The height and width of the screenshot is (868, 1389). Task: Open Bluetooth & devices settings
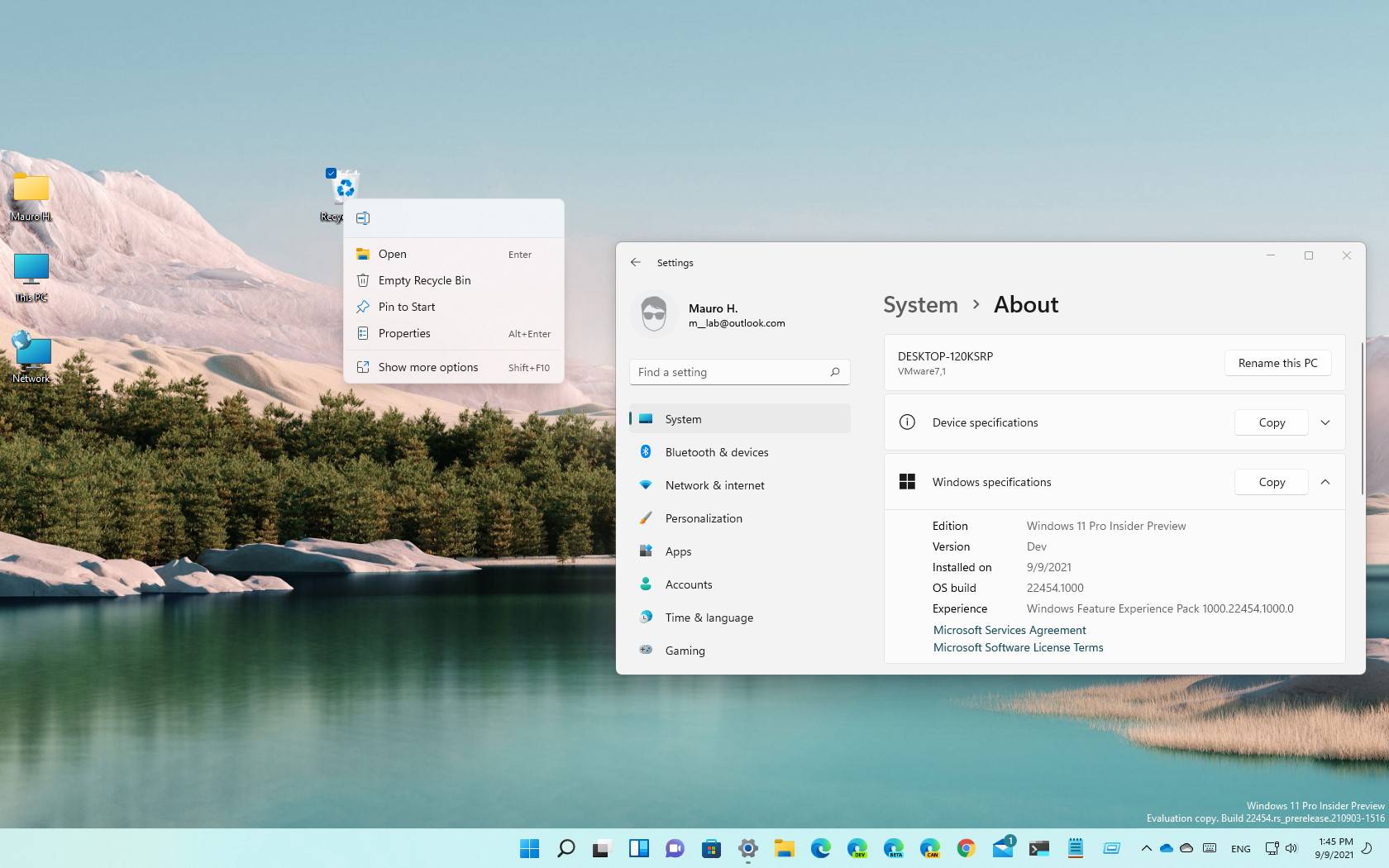(716, 452)
